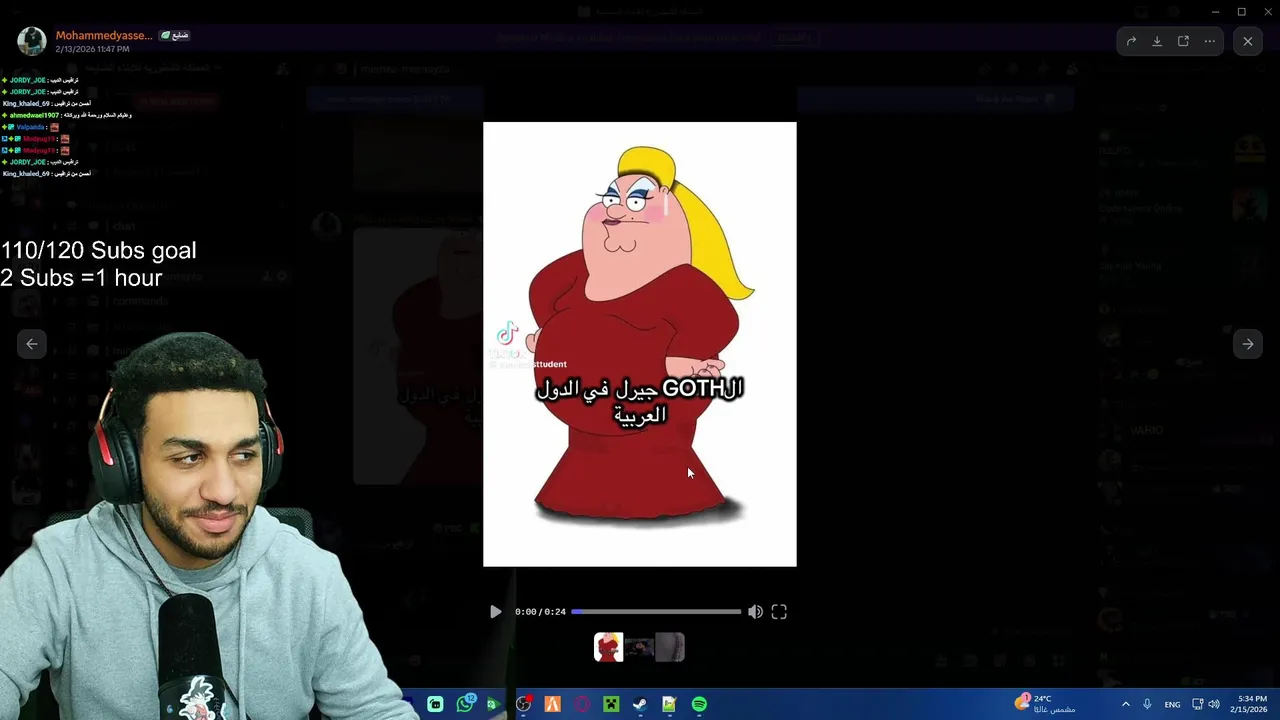
Task: Select the third gray thumbnail
Action: point(670,647)
